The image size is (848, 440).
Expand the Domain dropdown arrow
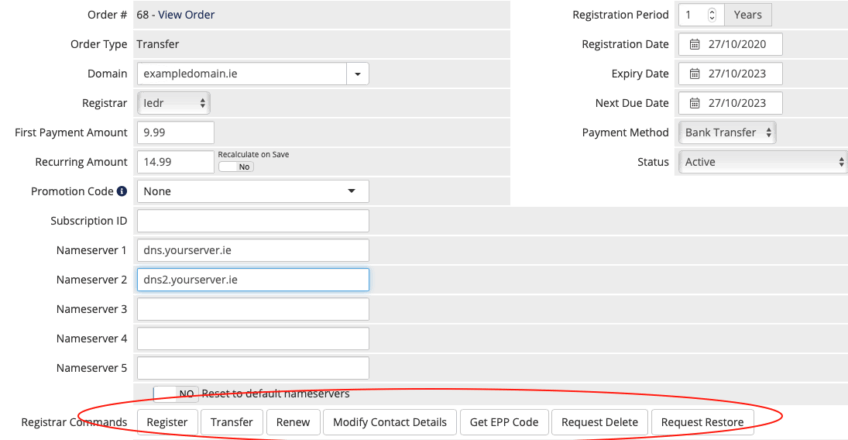[357, 74]
